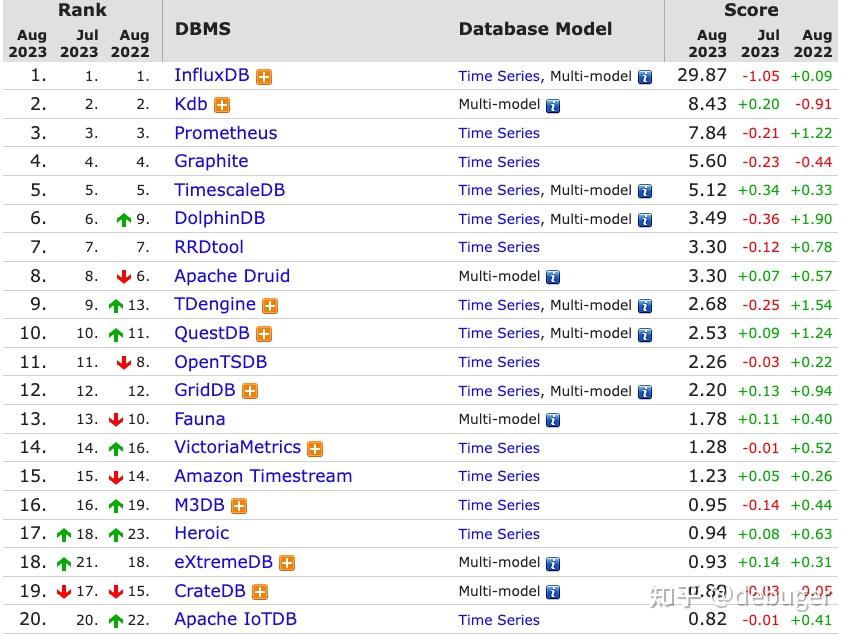The image size is (854, 635).
Task: Click the orange plus icon beside CrateDB
Action: coord(260,592)
